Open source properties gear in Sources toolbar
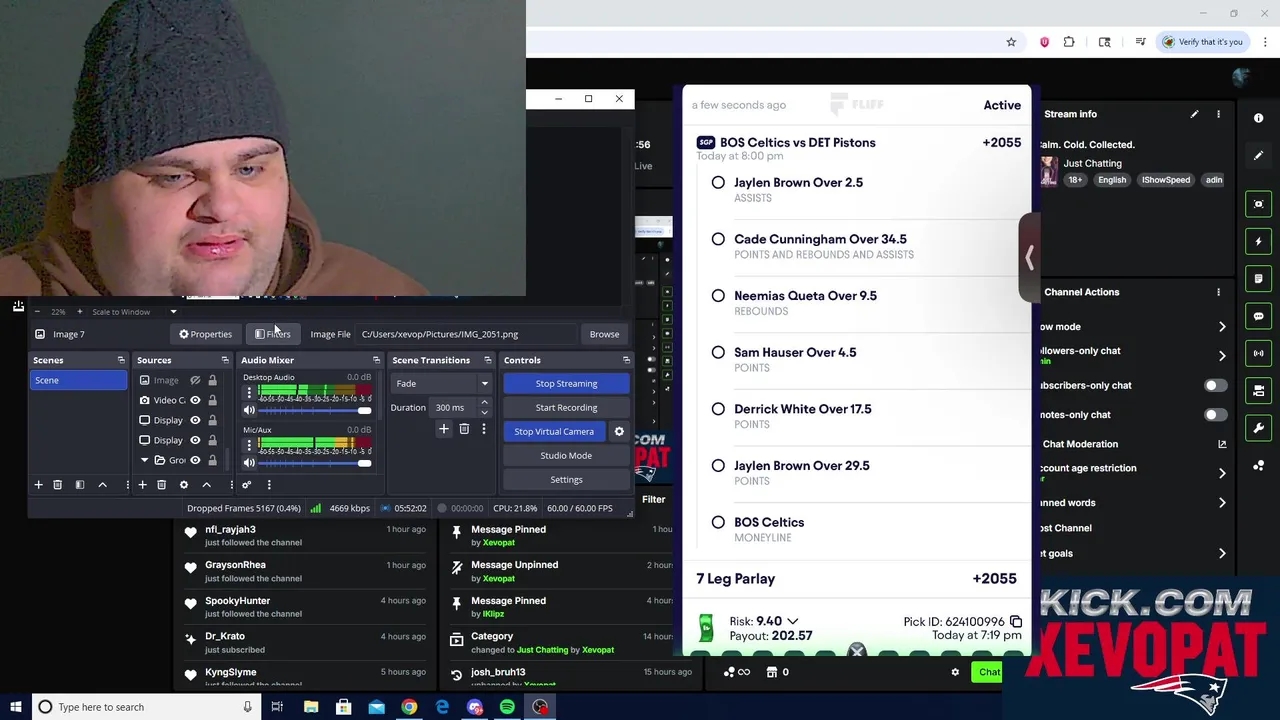This screenshot has height=720, width=1280. pos(183,485)
